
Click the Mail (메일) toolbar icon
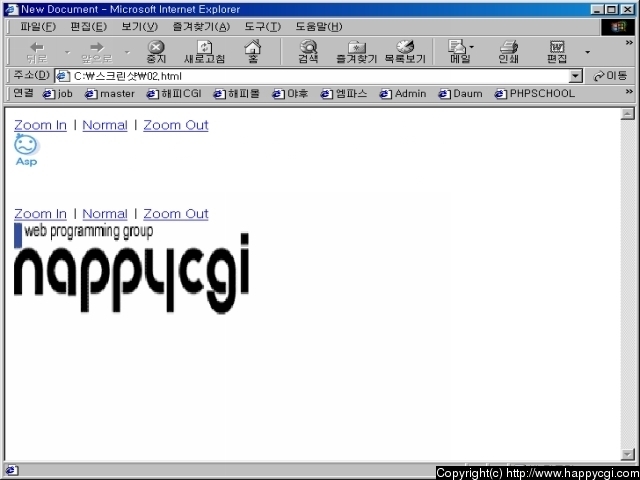[460, 52]
